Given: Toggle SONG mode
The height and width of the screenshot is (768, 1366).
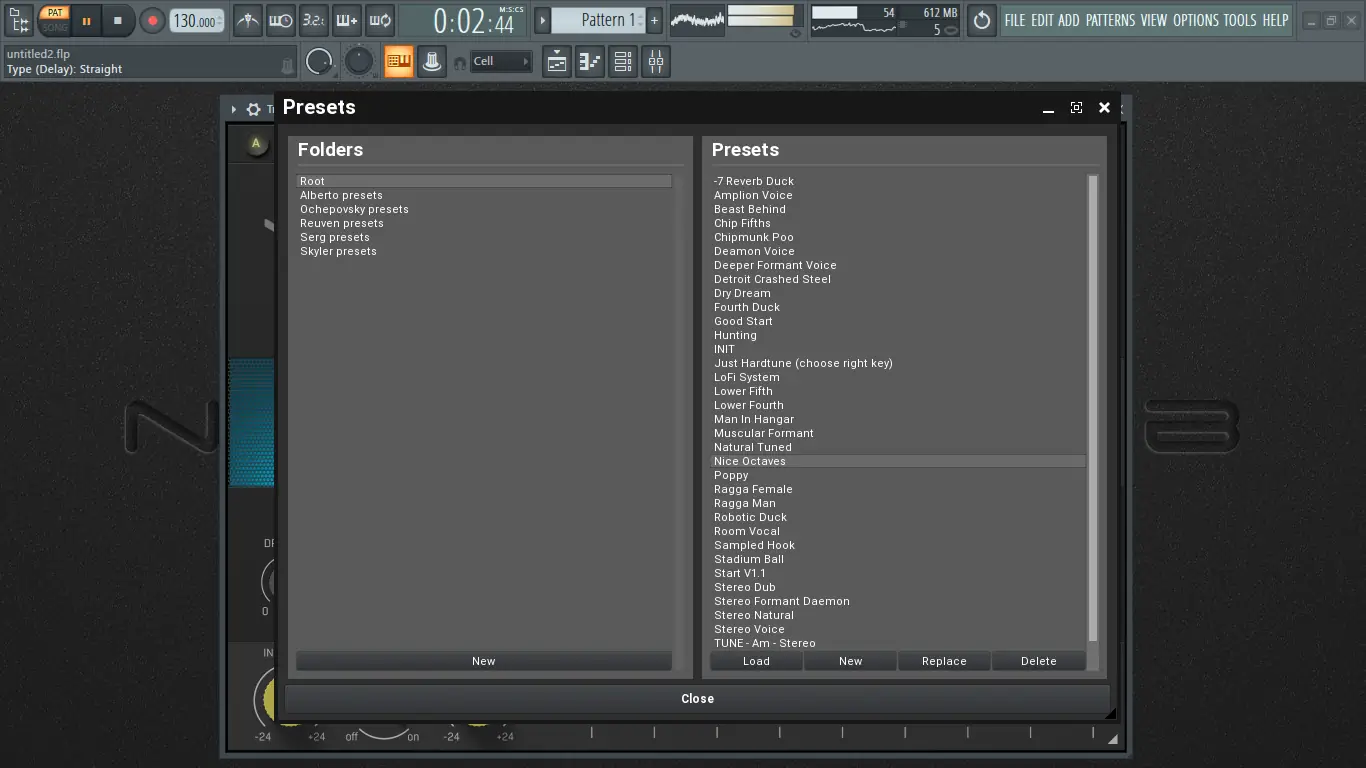Looking at the screenshot, I should click(55, 27).
